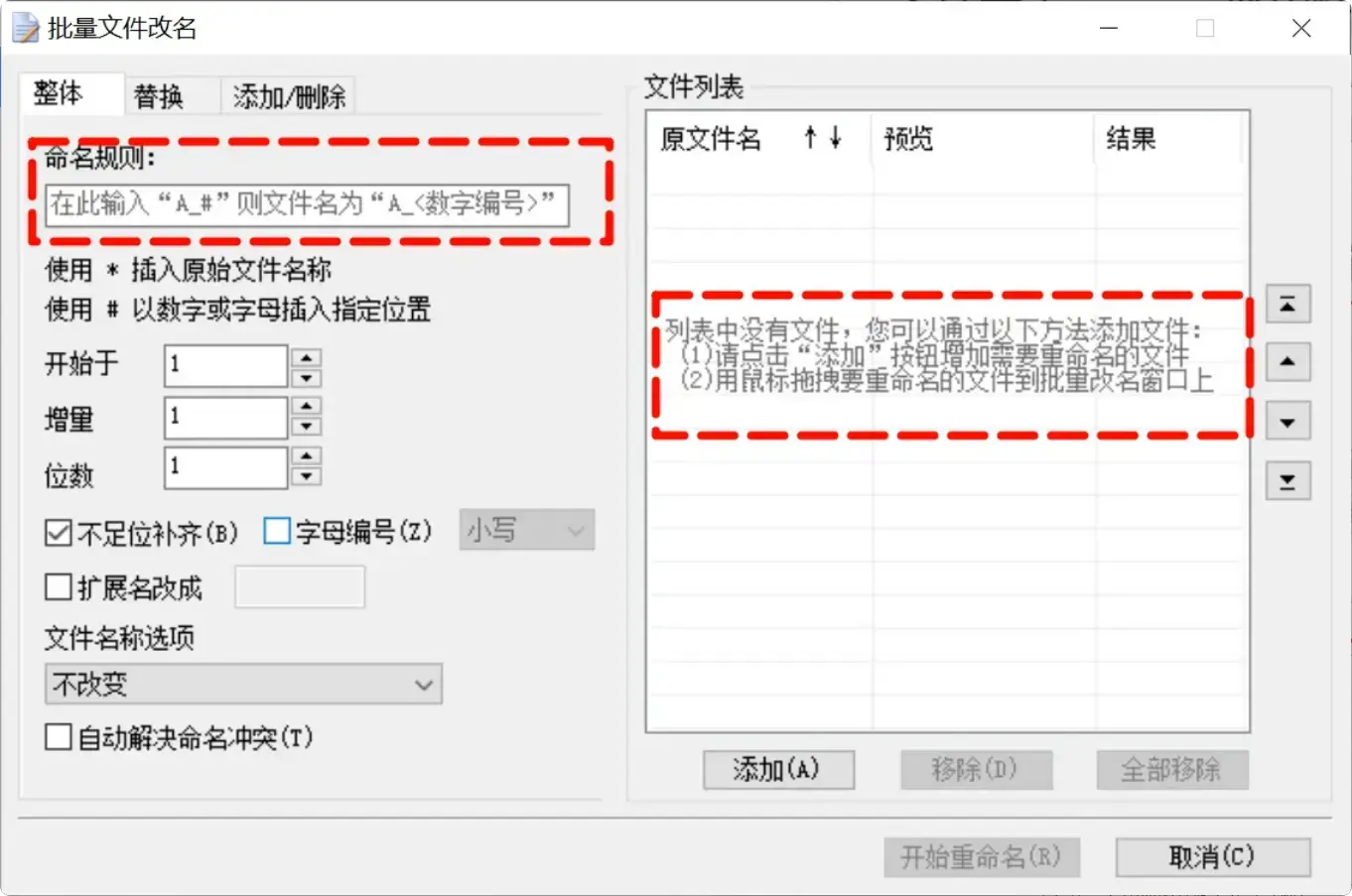Viewport: 1352px width, 896px height.
Task: Check the 扩展名改成 checkbox
Action: tap(58, 587)
